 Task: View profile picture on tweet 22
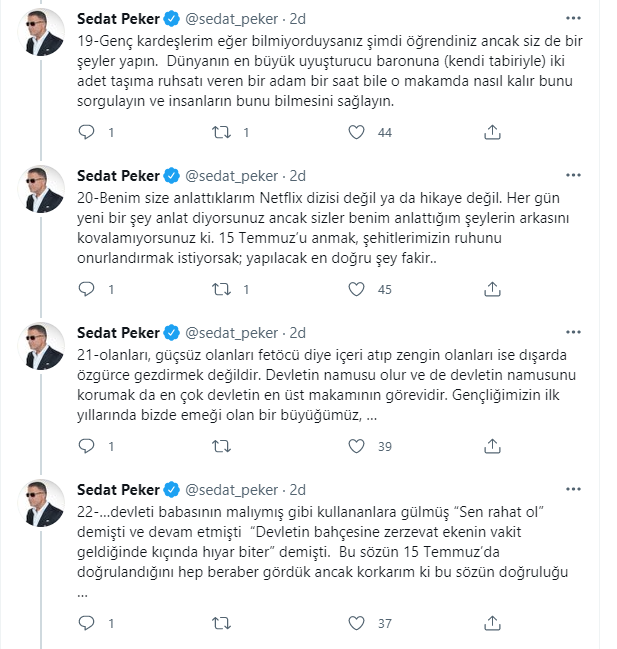pyautogui.click(x=41, y=503)
